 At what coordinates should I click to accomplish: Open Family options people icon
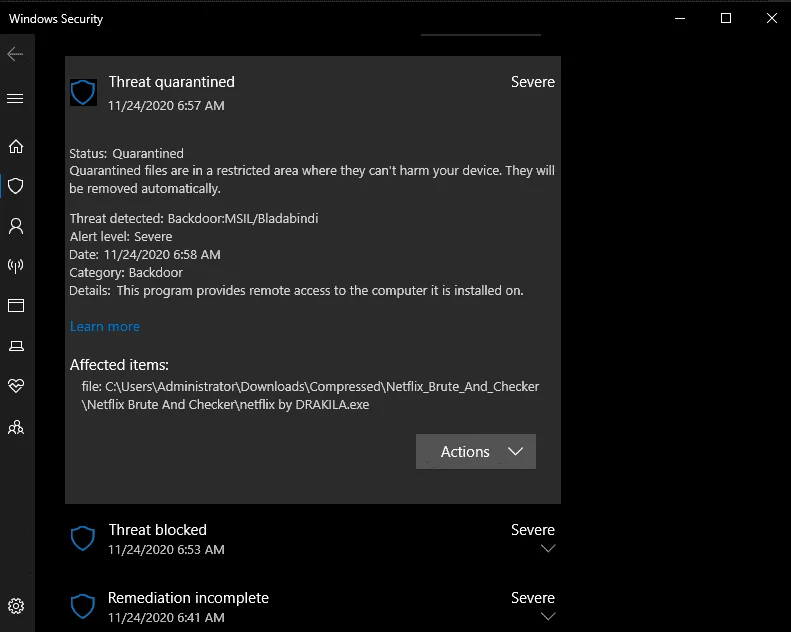(16, 428)
